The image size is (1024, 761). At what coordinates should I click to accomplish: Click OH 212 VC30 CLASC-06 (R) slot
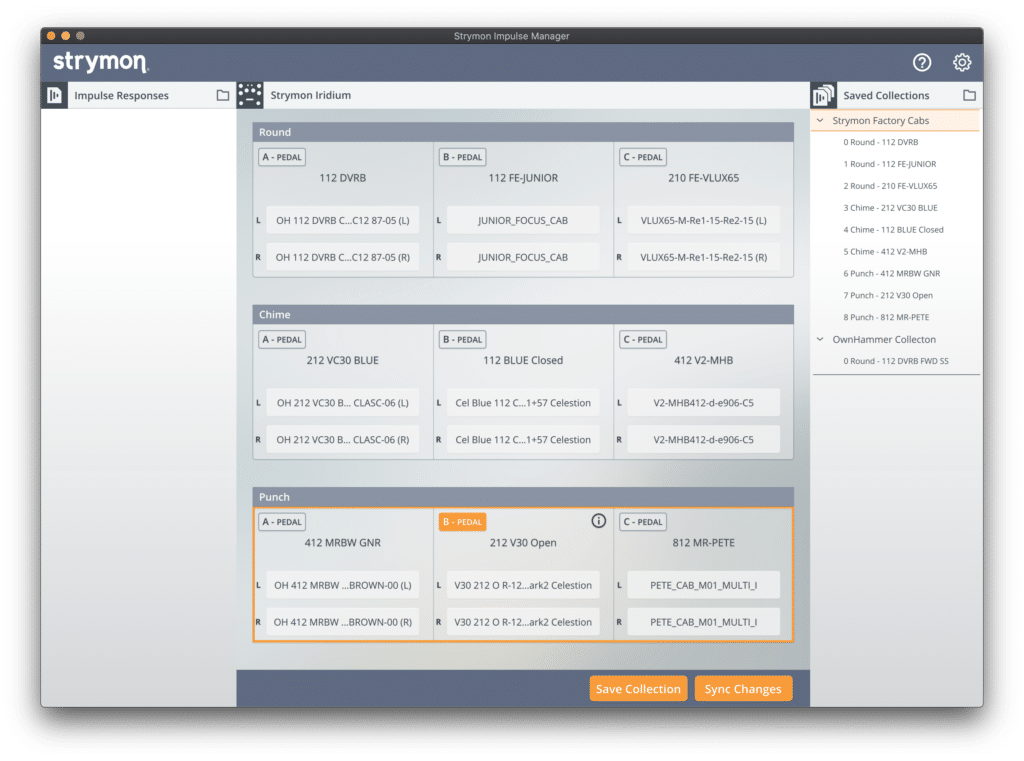point(343,440)
